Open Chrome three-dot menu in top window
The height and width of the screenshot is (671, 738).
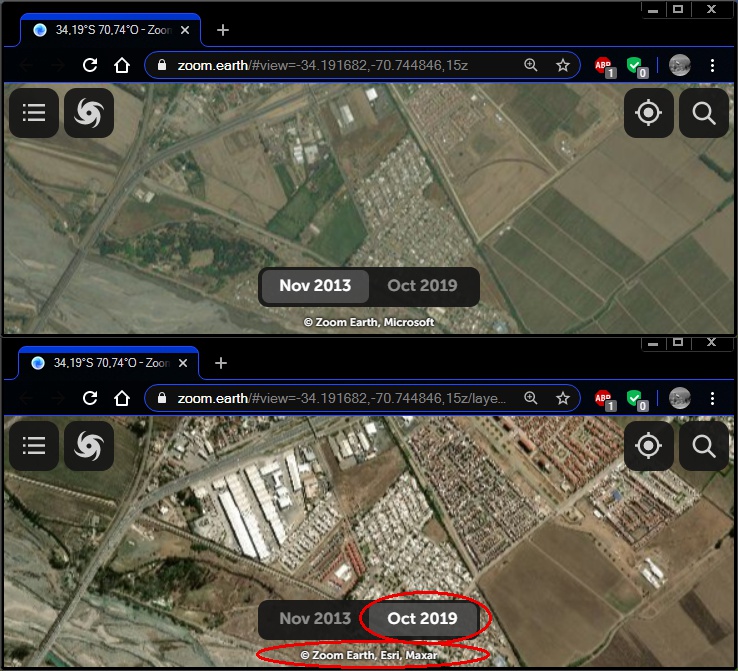point(713,65)
